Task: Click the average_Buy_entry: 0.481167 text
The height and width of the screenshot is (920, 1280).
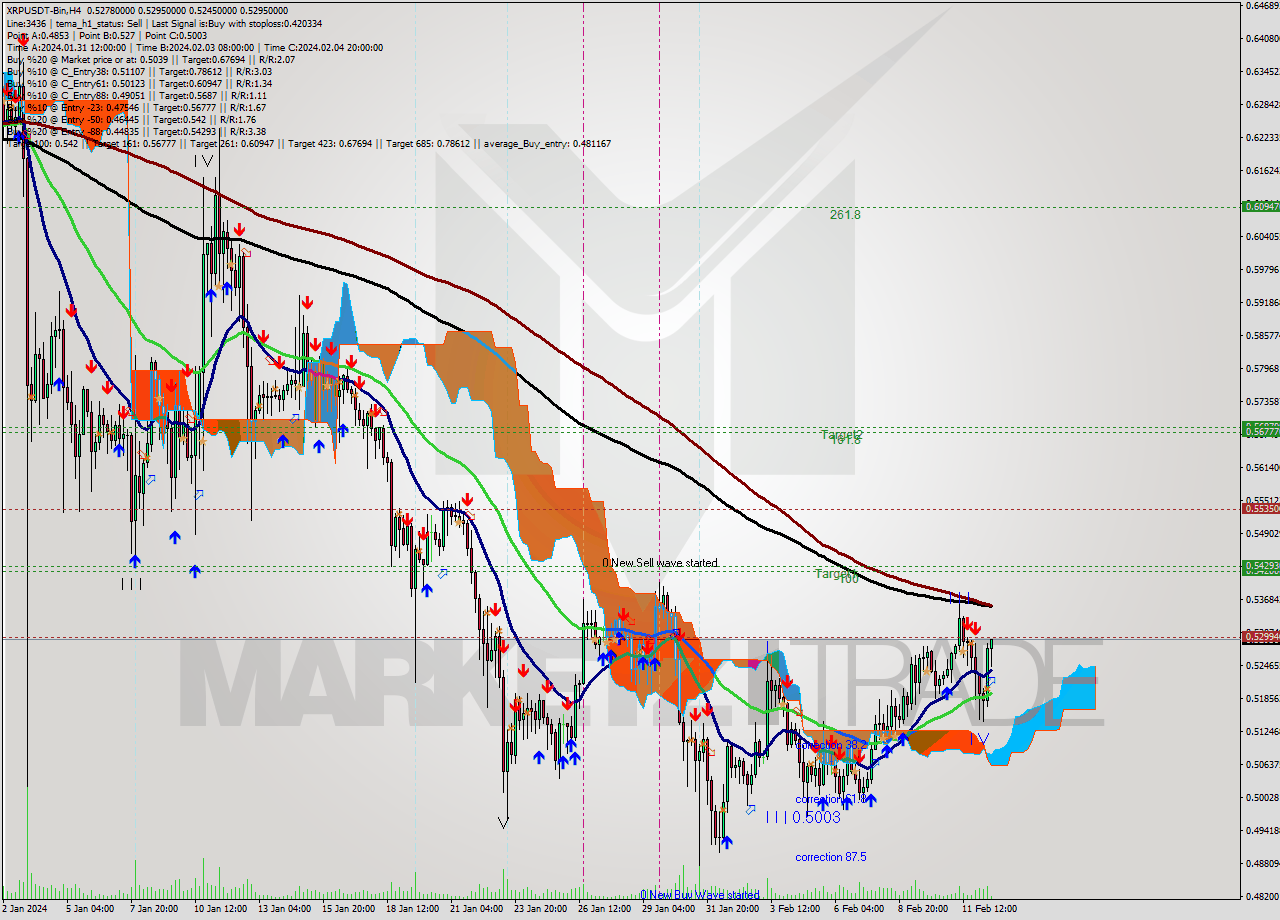Action: tap(547, 143)
